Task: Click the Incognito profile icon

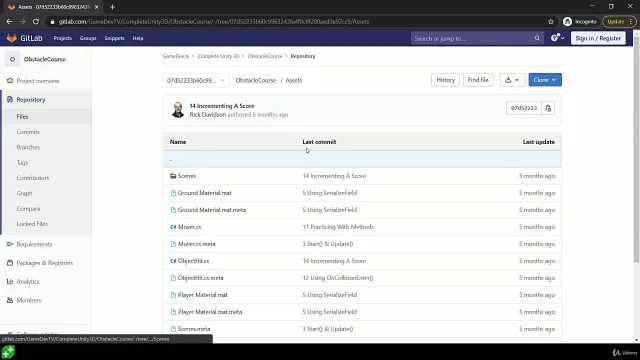Action: (x=567, y=22)
